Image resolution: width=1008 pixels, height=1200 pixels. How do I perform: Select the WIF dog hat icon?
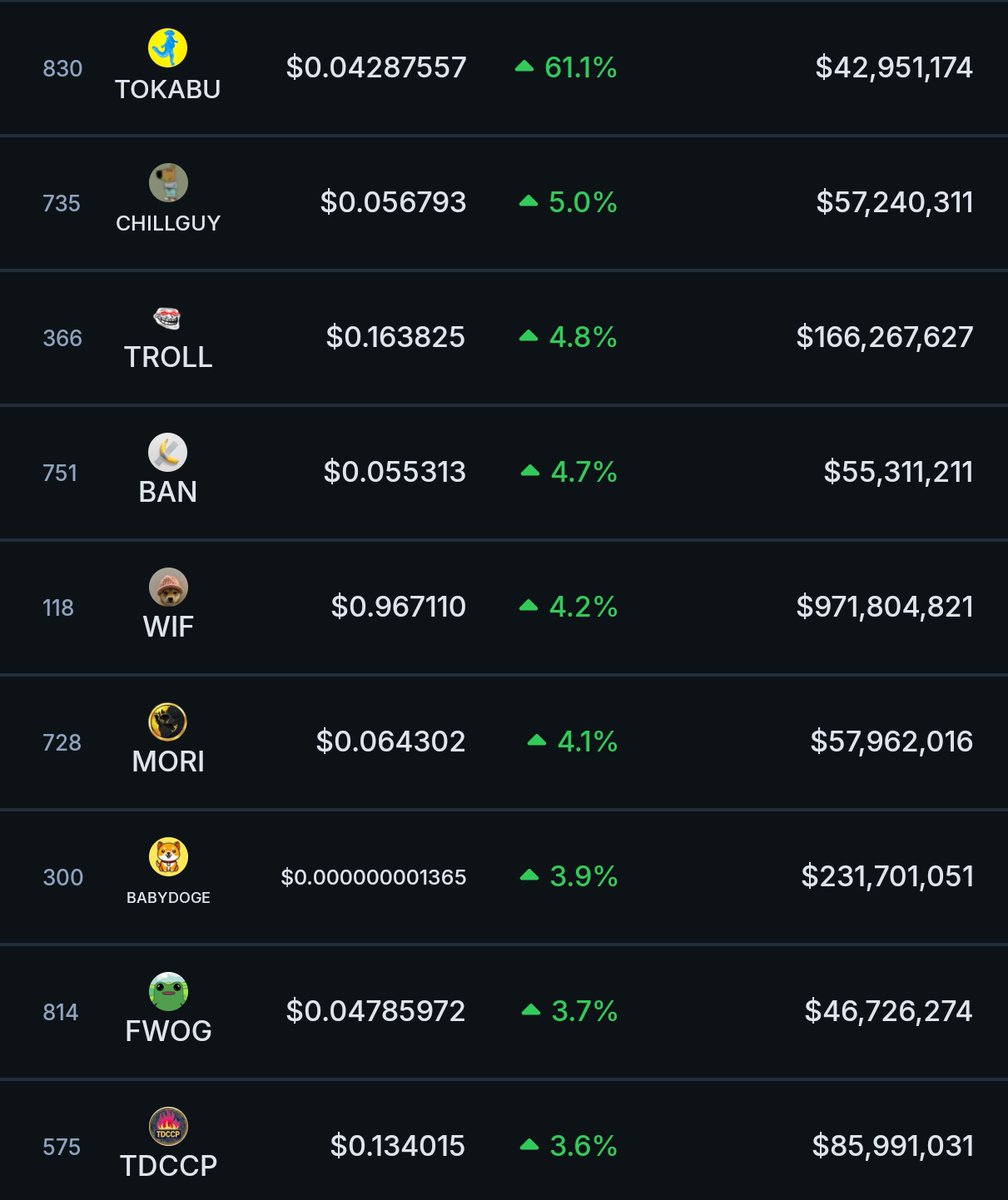pos(168,587)
